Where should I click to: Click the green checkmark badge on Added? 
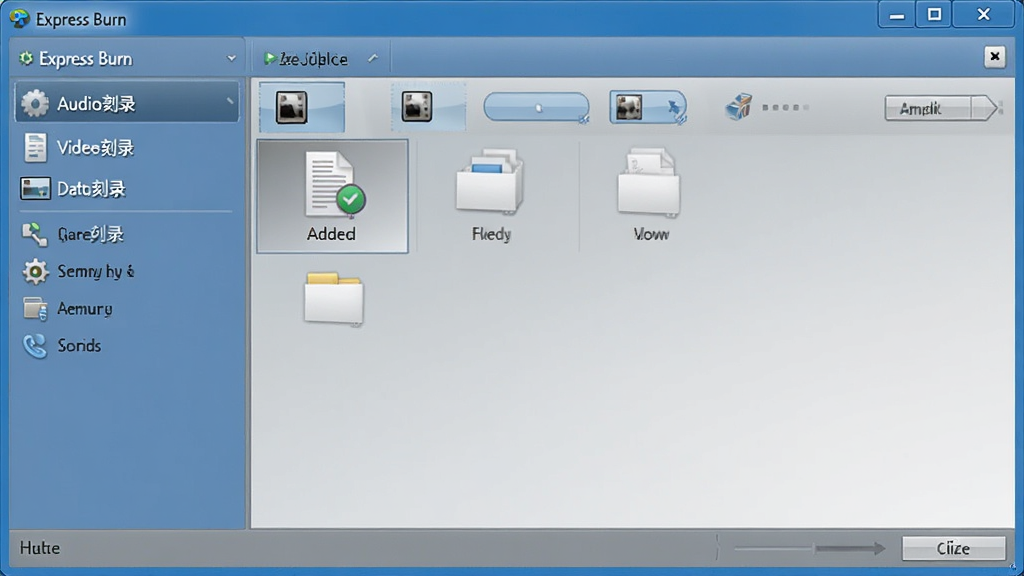pyautogui.click(x=351, y=199)
